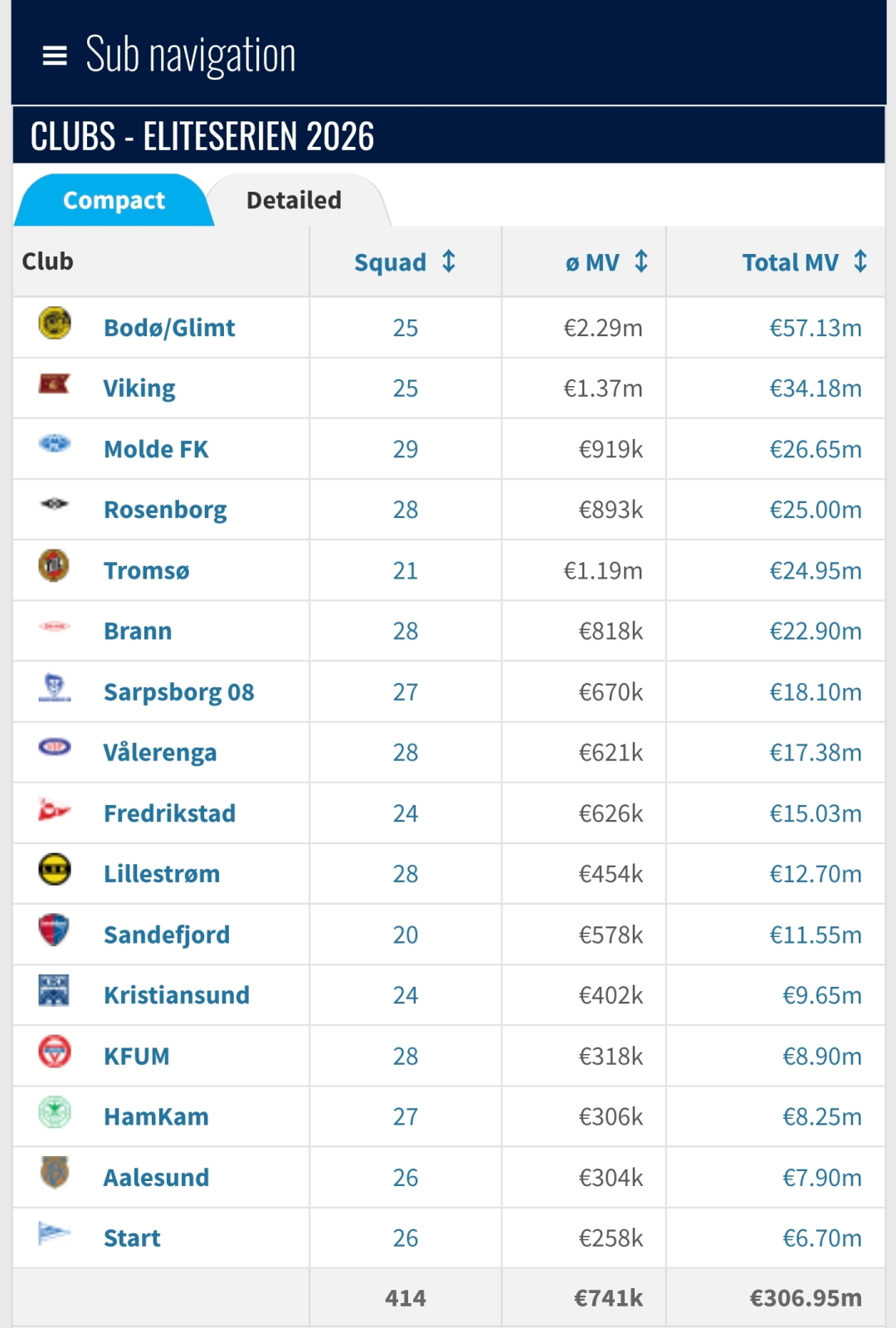Select the Compact tab
The image size is (896, 1328).
click(114, 201)
